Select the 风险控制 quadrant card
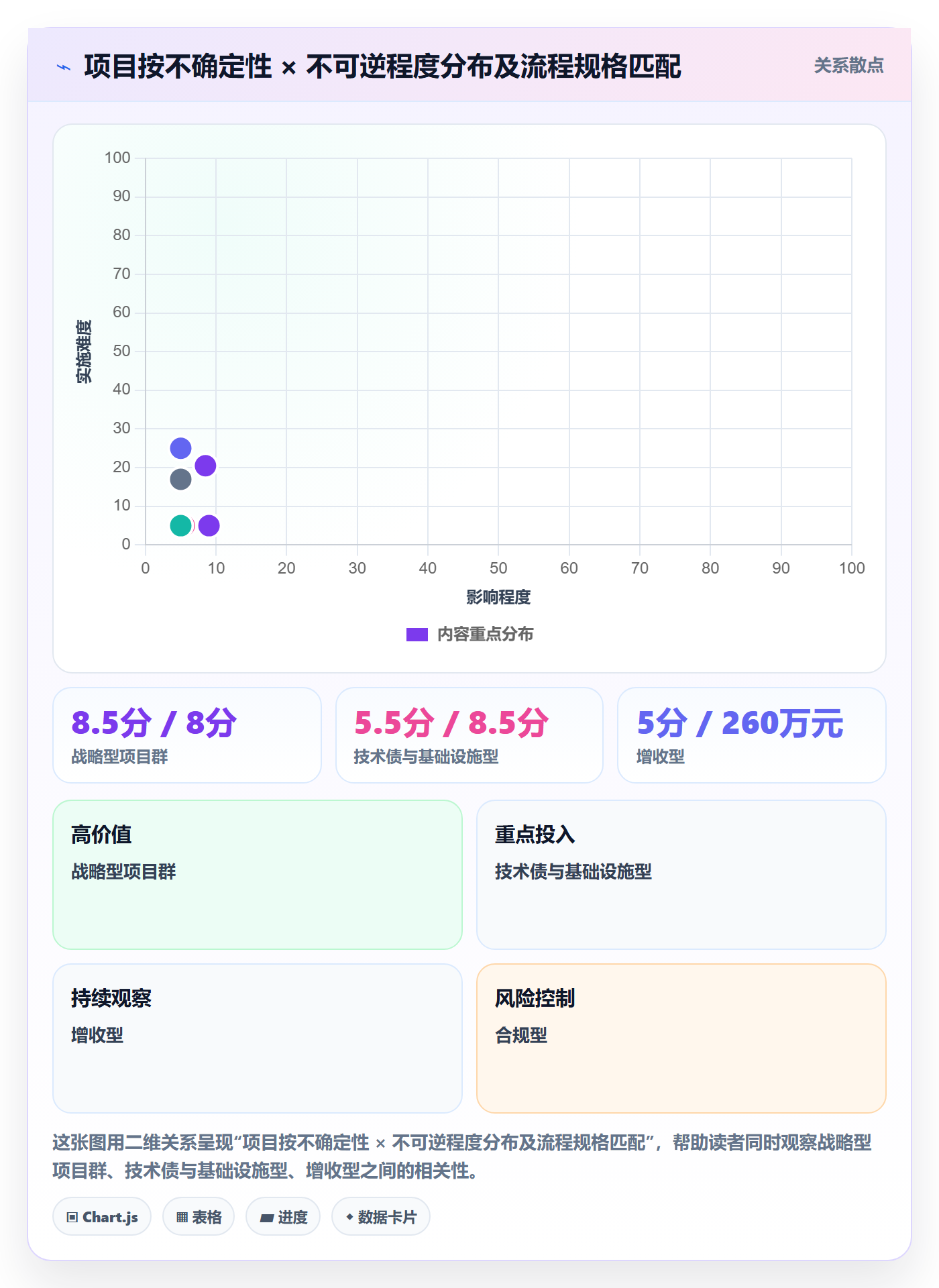 tap(681, 1038)
